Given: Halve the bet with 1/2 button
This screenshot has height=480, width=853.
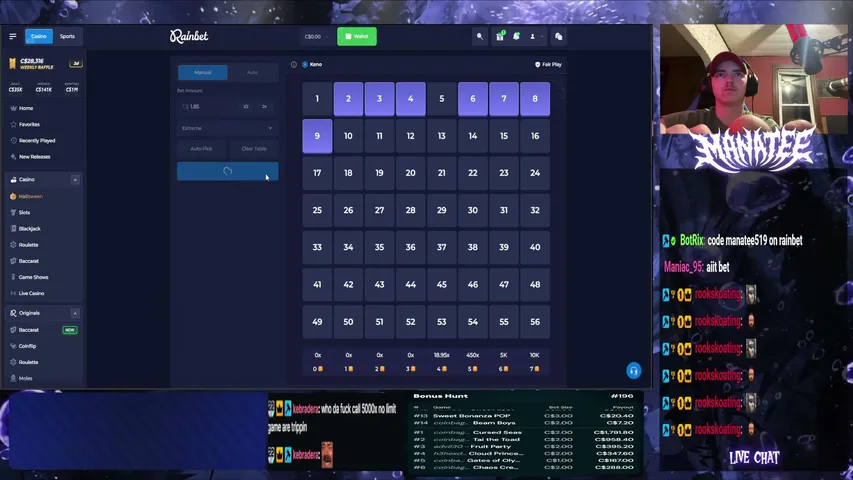Looking at the screenshot, I should [x=246, y=107].
